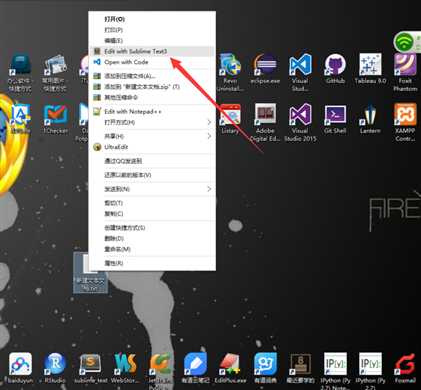Viewport: 421px width, 390px height.
Task: Select the highlighted 新建文本文档.txt file
Action: click(x=90, y=273)
